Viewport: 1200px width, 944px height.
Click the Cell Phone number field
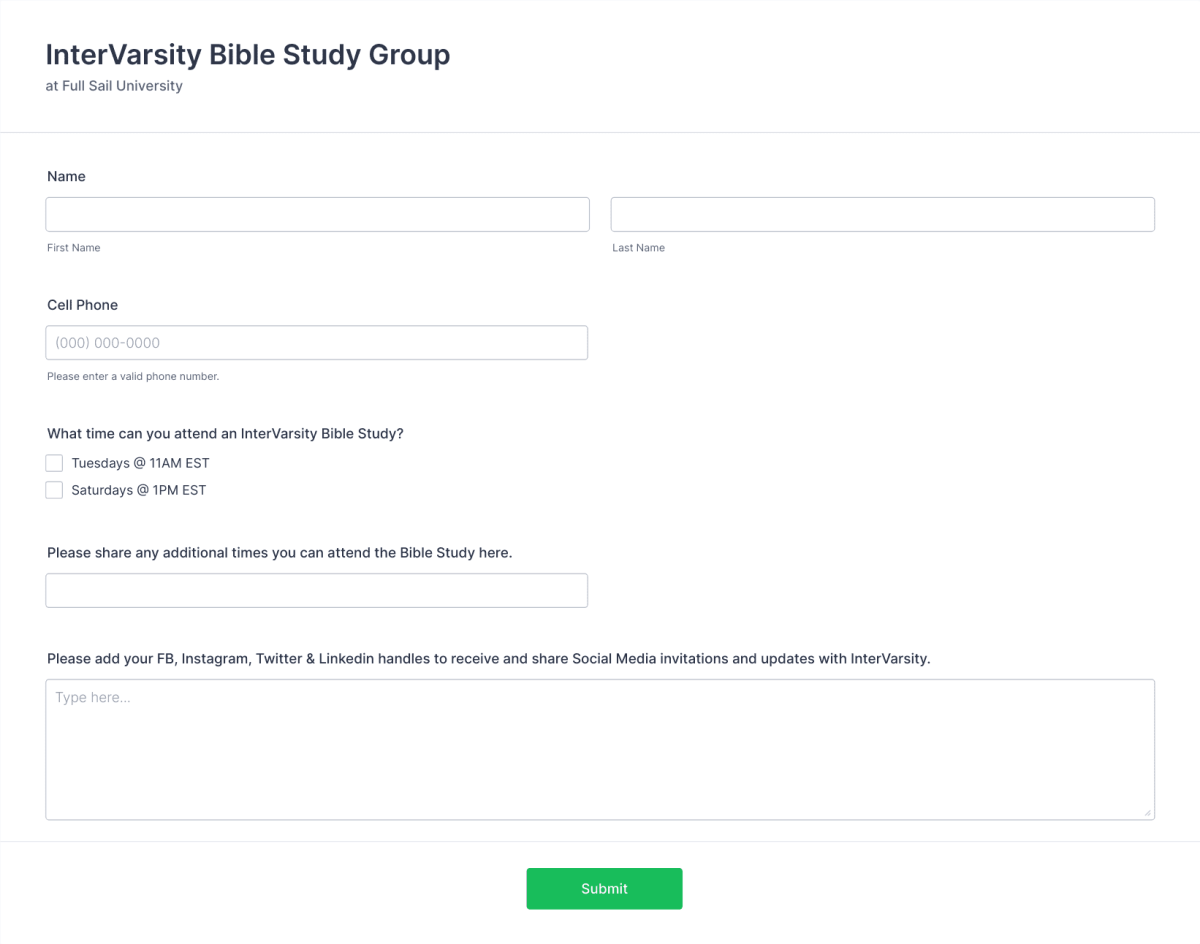point(317,342)
